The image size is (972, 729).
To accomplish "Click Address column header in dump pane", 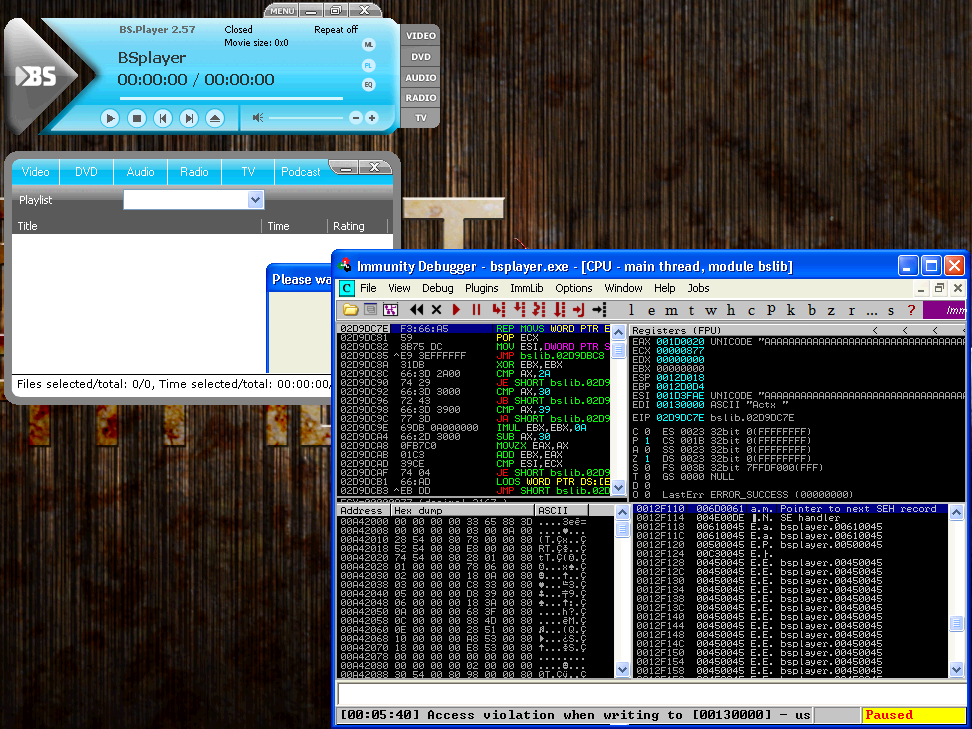I will (364, 511).
